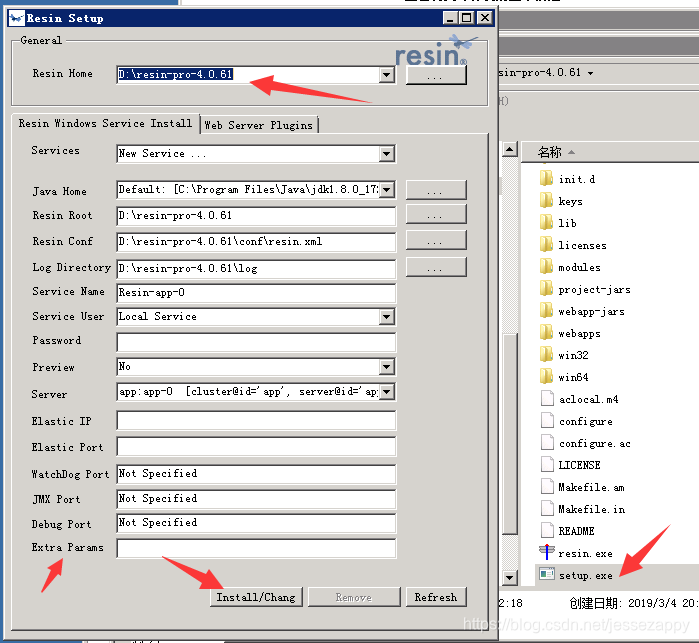Click the Elastic IP input field

click(x=256, y=420)
